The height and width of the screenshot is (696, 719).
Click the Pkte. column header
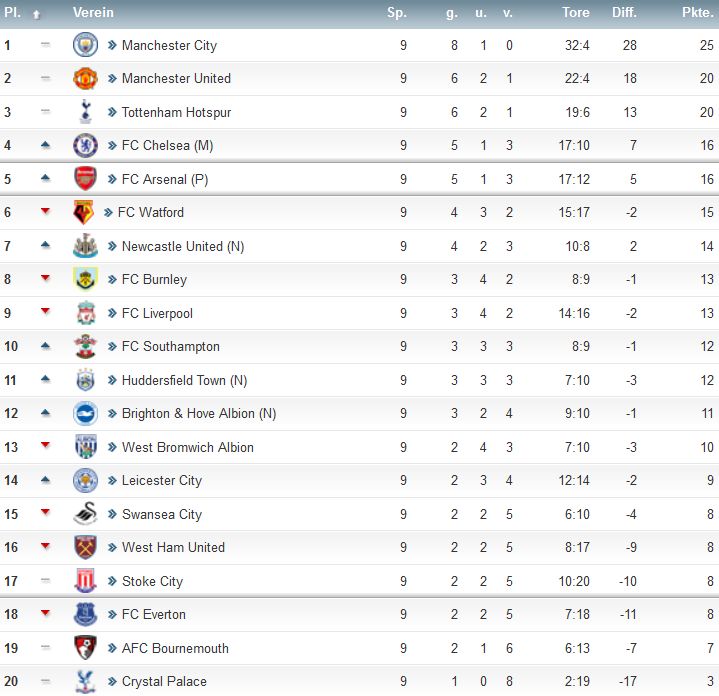[697, 12]
